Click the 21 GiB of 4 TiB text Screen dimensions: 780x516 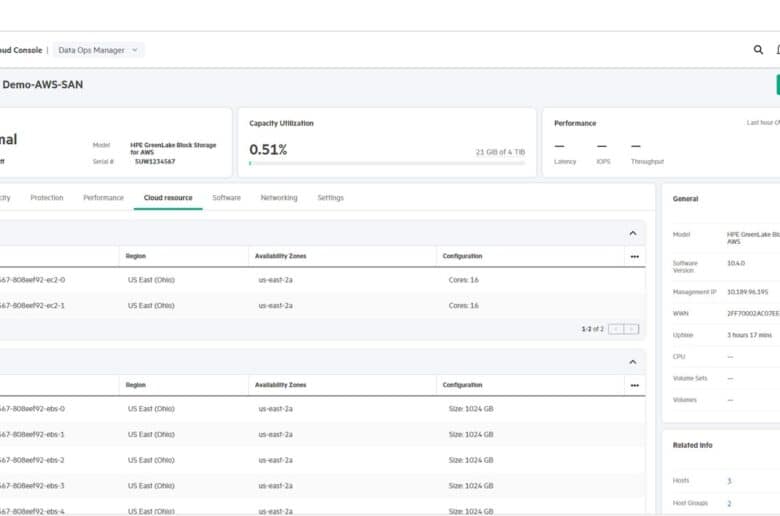[x=500, y=152]
